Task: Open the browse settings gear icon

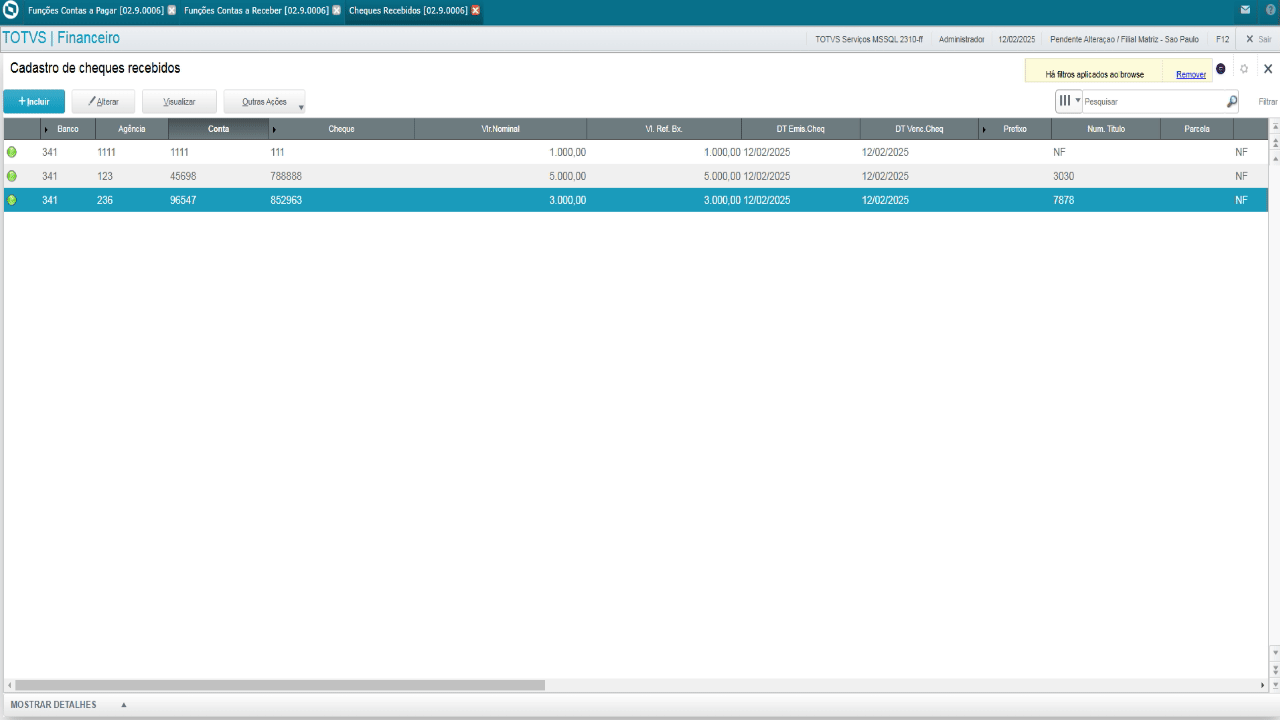Action: click(1244, 69)
